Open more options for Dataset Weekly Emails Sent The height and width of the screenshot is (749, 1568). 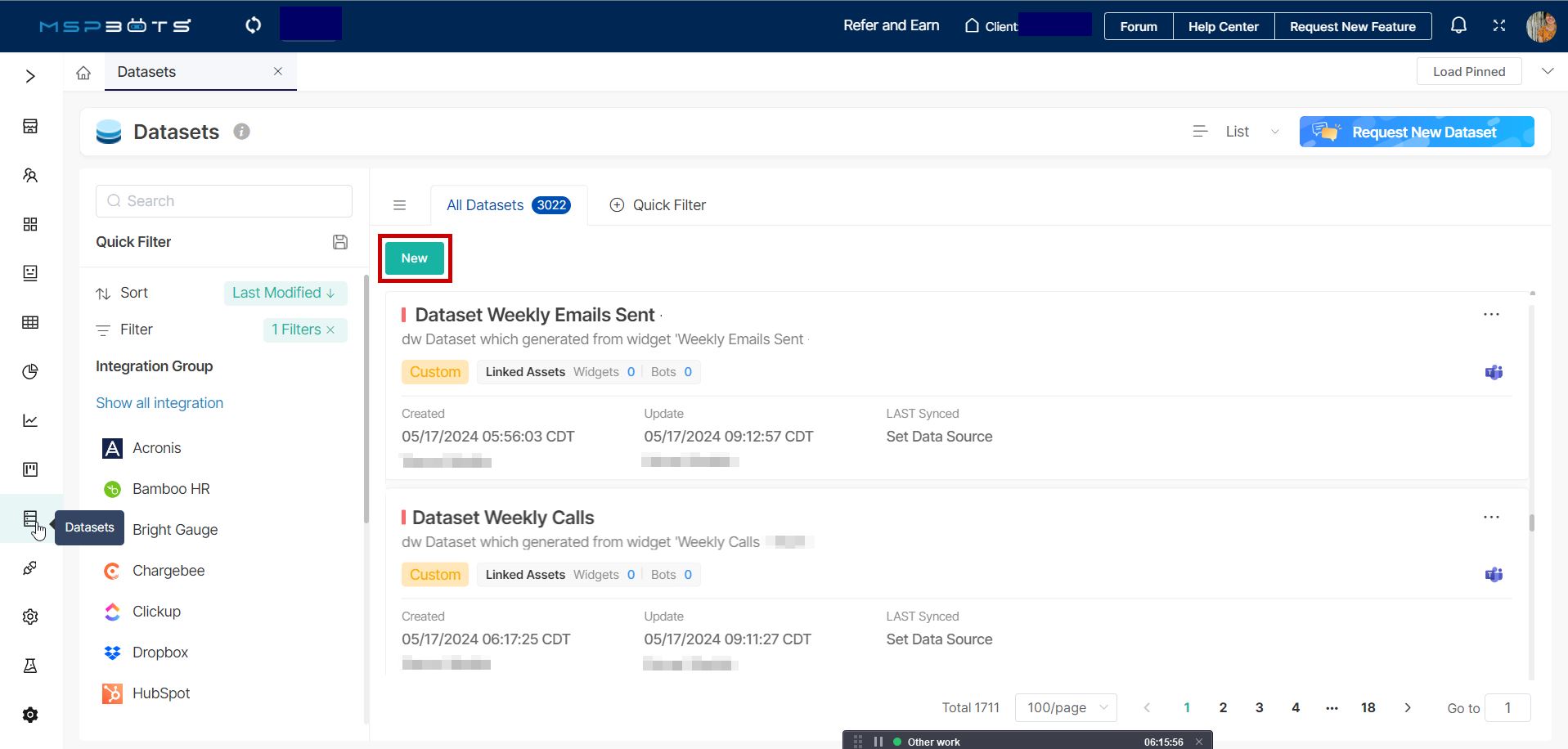[x=1491, y=315]
